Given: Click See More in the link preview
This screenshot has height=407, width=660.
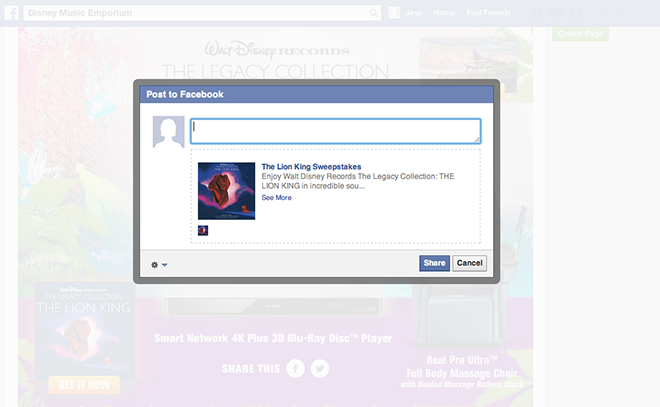Looking at the screenshot, I should [276, 197].
